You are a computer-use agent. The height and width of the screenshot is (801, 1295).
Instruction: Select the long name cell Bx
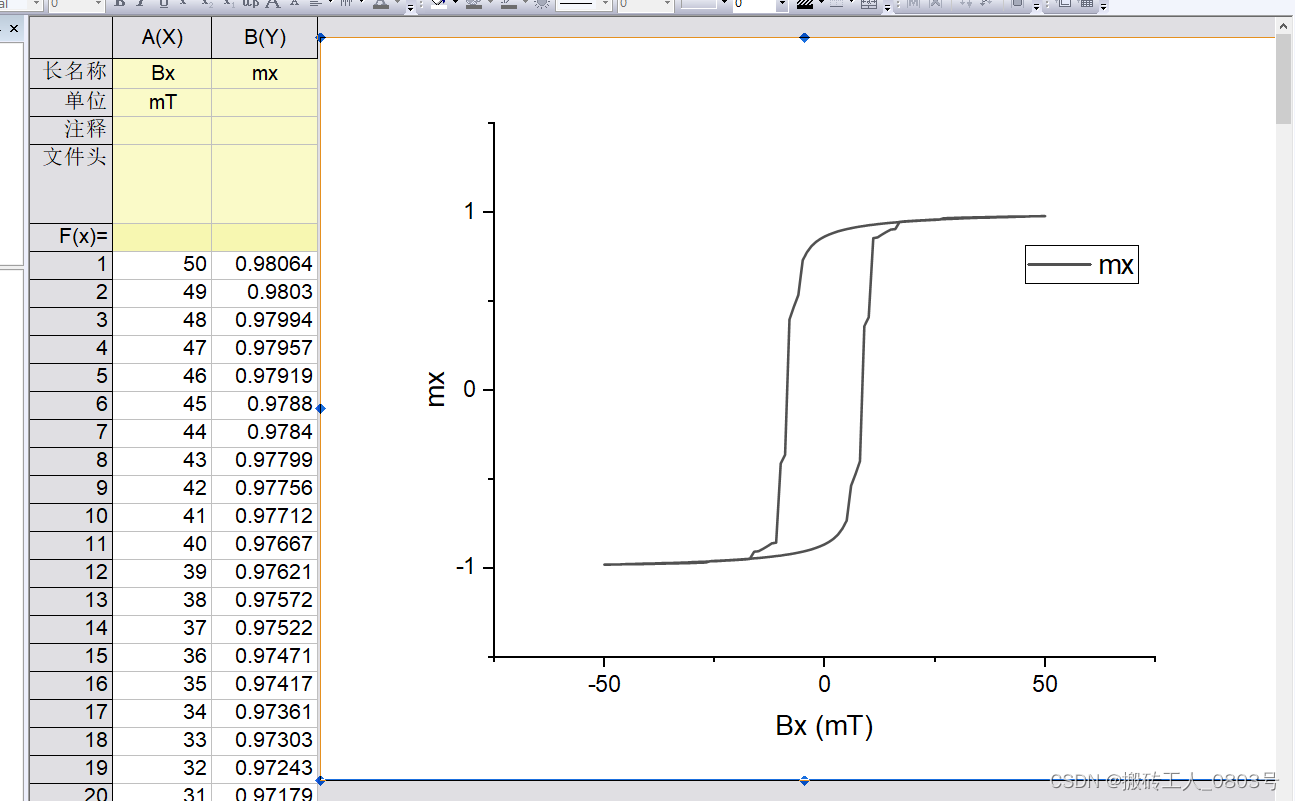[162, 74]
